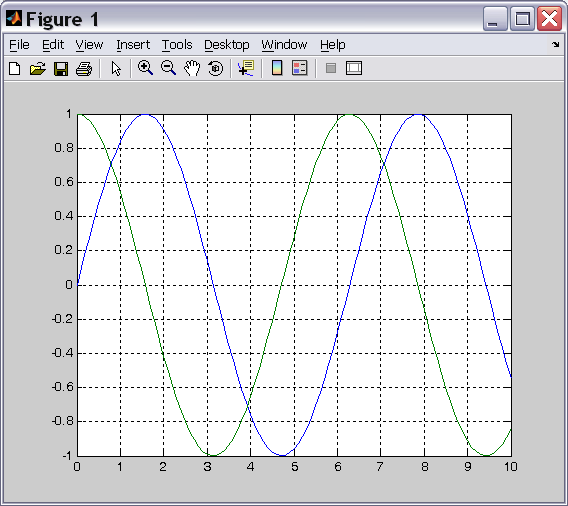The width and height of the screenshot is (568, 506).
Task: Click the x-axis tick label 10
Action: [511, 467]
